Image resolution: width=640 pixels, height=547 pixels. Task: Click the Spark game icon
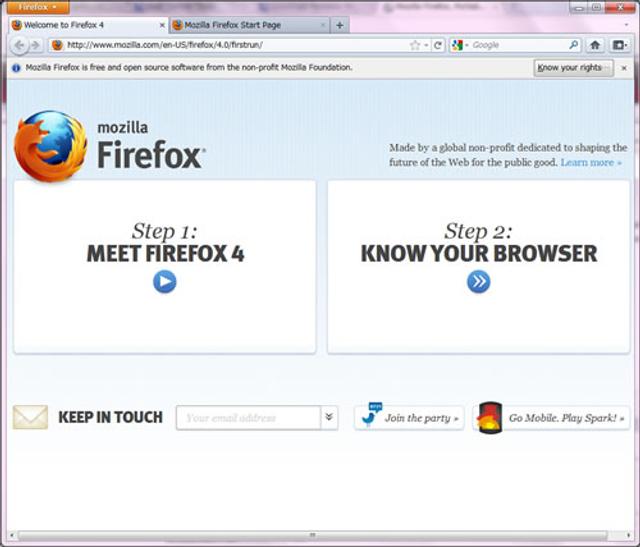(x=490, y=418)
